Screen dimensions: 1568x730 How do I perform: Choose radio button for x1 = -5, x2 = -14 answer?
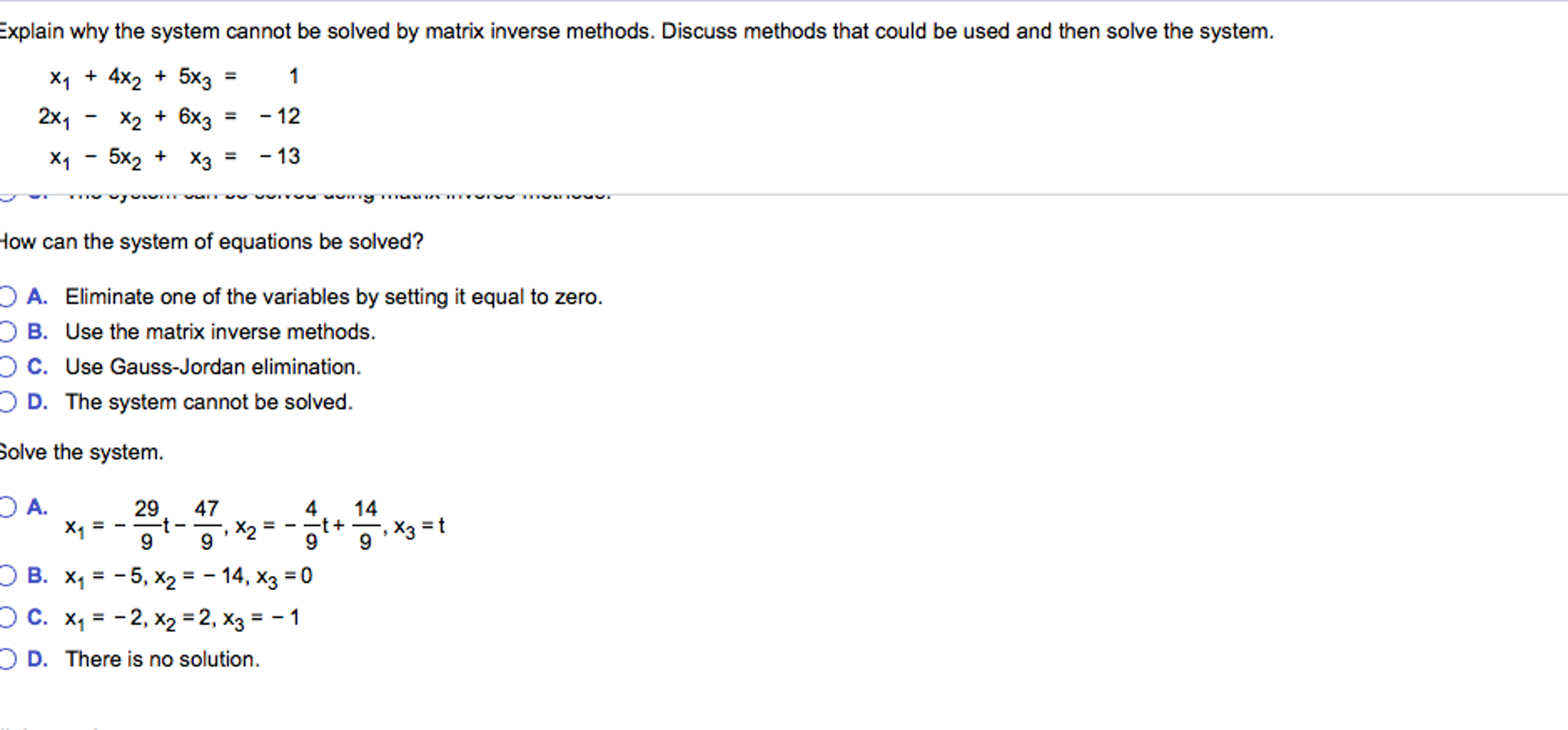[x=7, y=575]
